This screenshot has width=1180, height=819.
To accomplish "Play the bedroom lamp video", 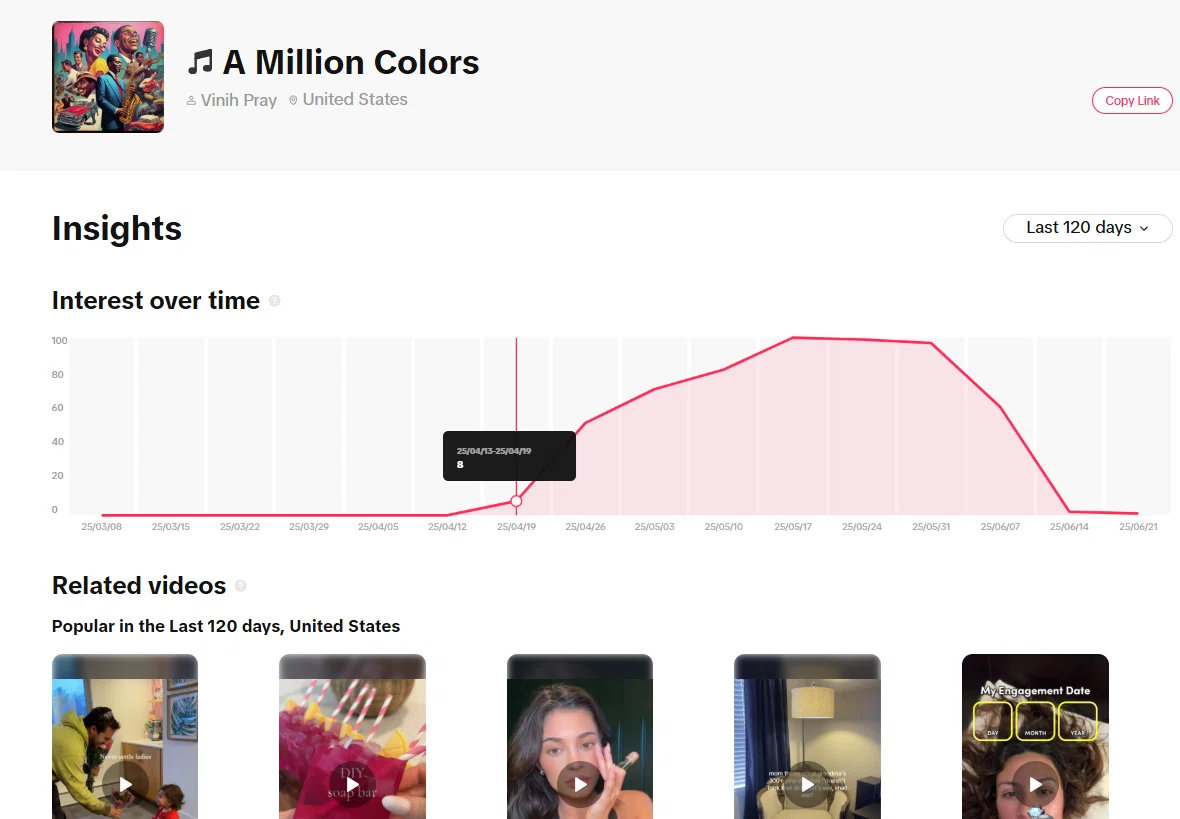I will [x=807, y=784].
